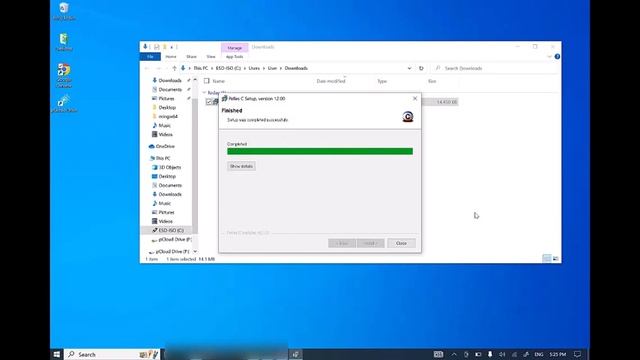
Task: Open the View ribbon tab
Action: (211, 57)
